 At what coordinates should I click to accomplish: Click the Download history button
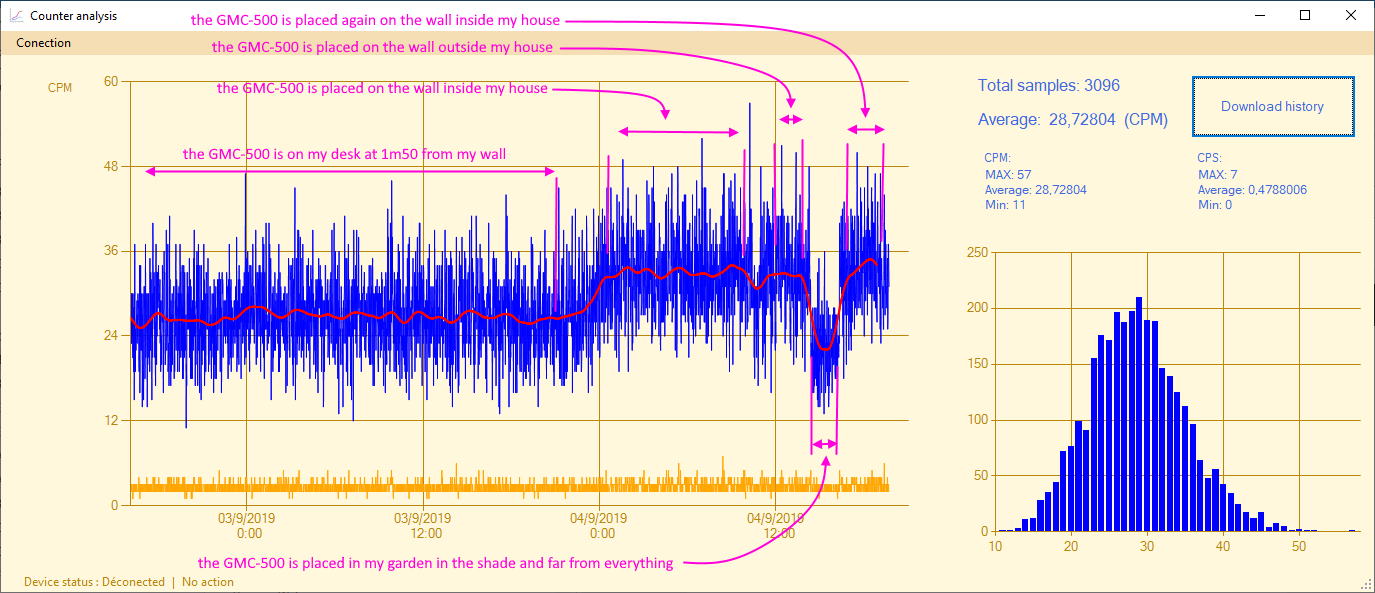click(x=1272, y=106)
